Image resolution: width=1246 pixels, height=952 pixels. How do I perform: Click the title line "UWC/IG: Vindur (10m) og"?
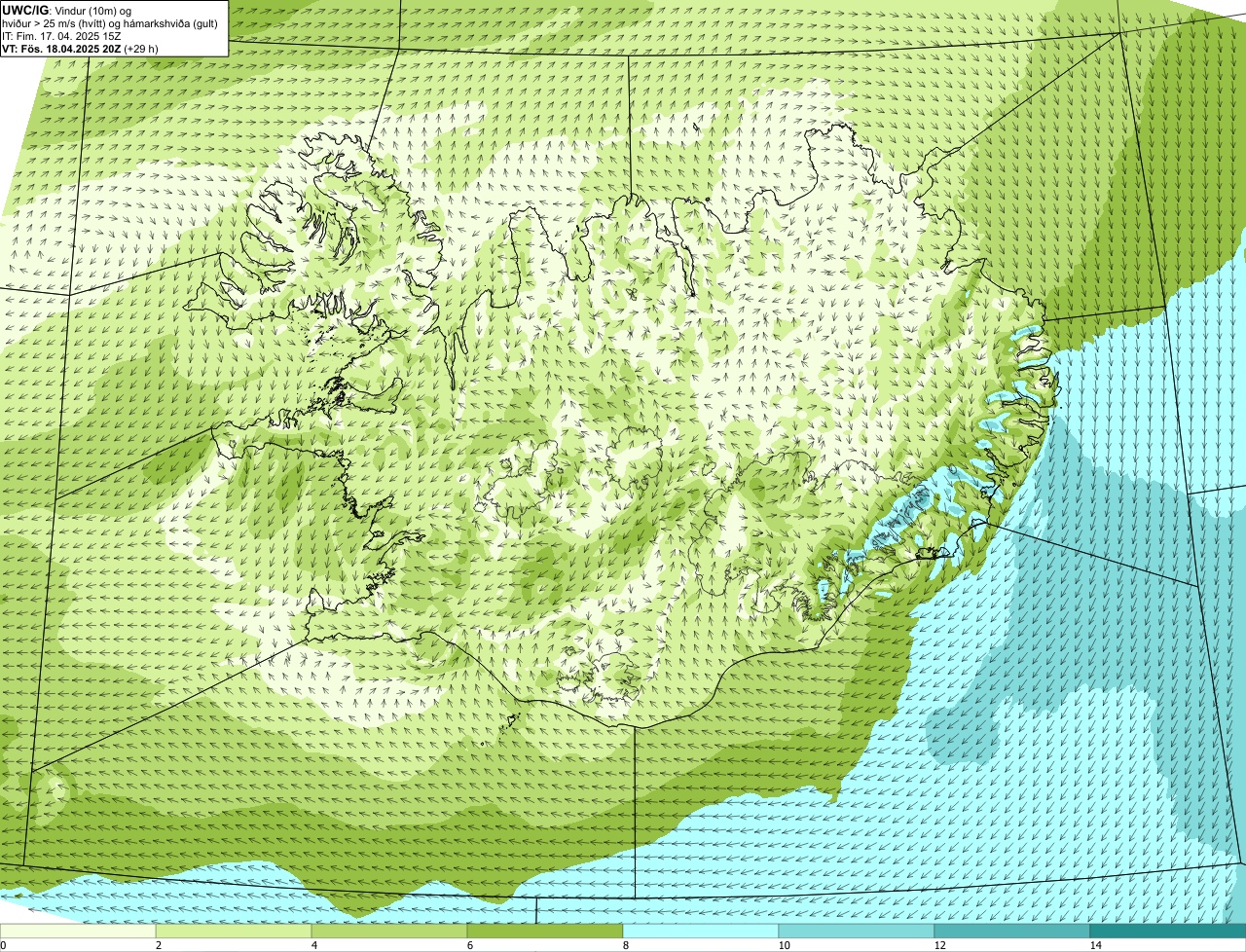click(x=65, y=10)
